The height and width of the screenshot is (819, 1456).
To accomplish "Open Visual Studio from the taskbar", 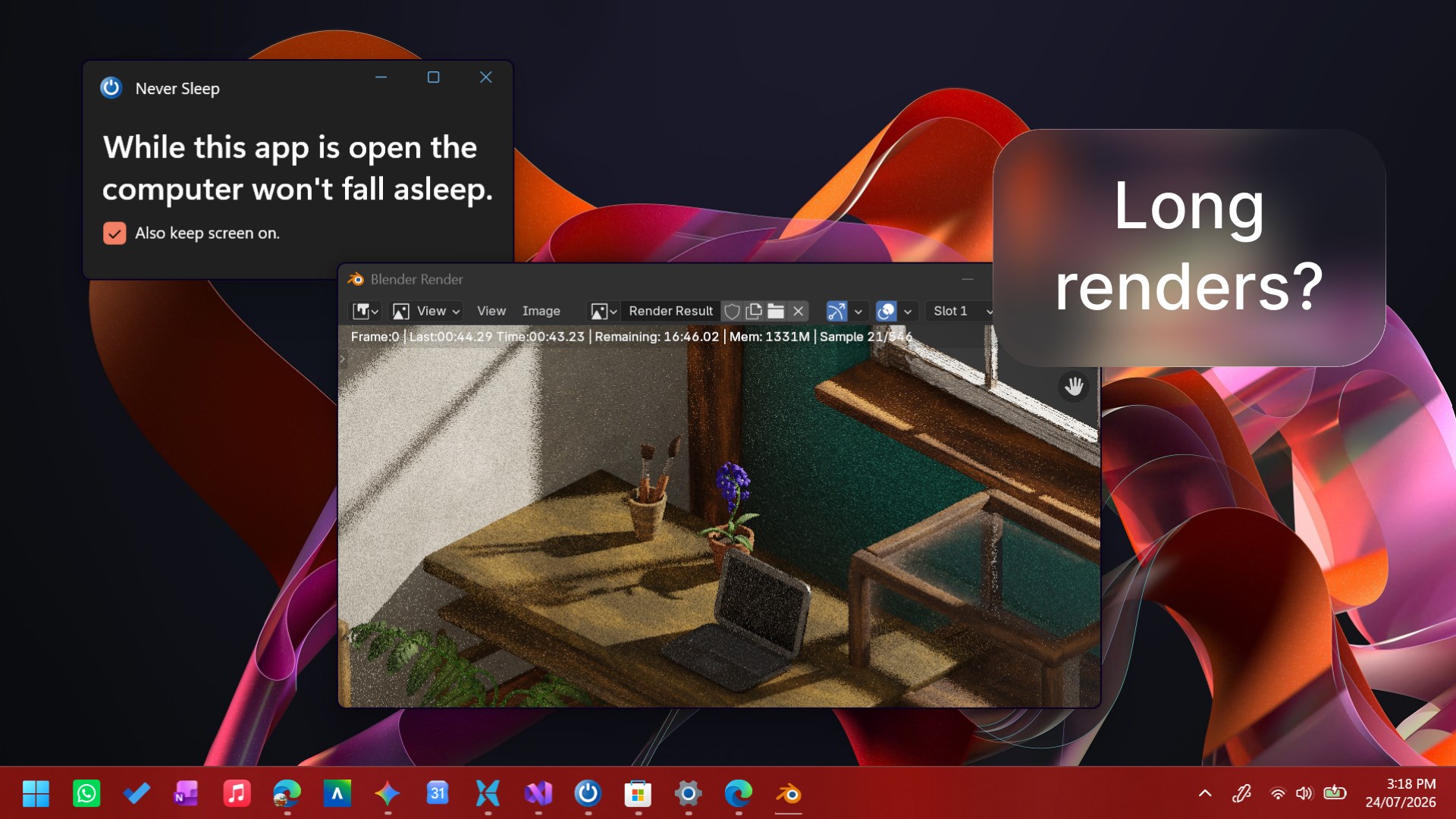I will pos(538,794).
